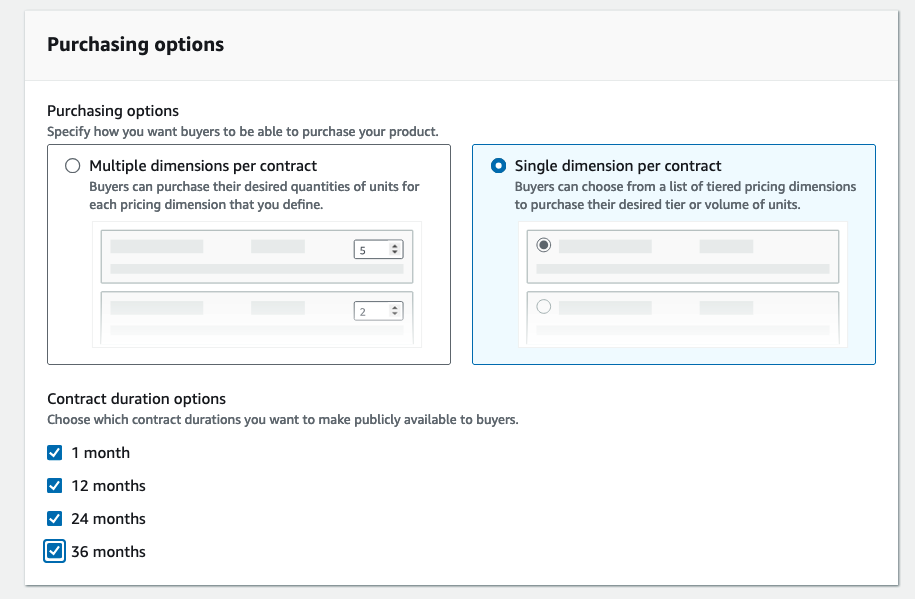The height and width of the screenshot is (599, 915).
Task: Uncheck the 1 month contract duration checkbox
Action: (55, 453)
